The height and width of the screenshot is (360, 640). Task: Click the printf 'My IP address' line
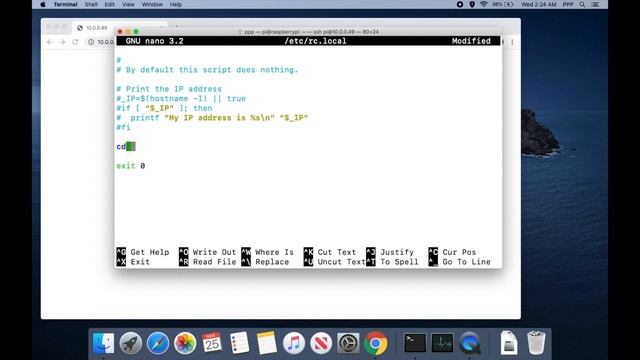(212, 118)
